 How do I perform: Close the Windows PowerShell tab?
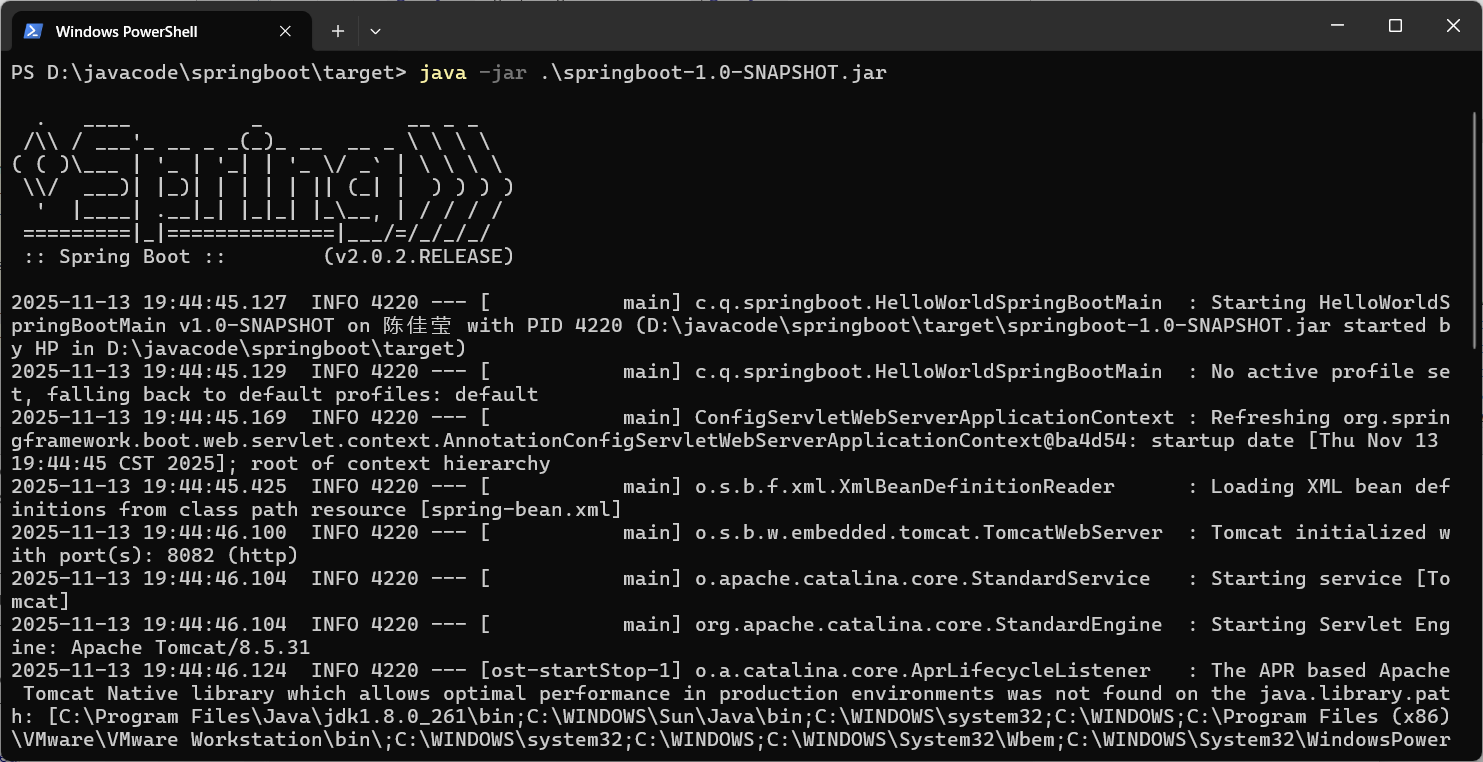pos(285,31)
